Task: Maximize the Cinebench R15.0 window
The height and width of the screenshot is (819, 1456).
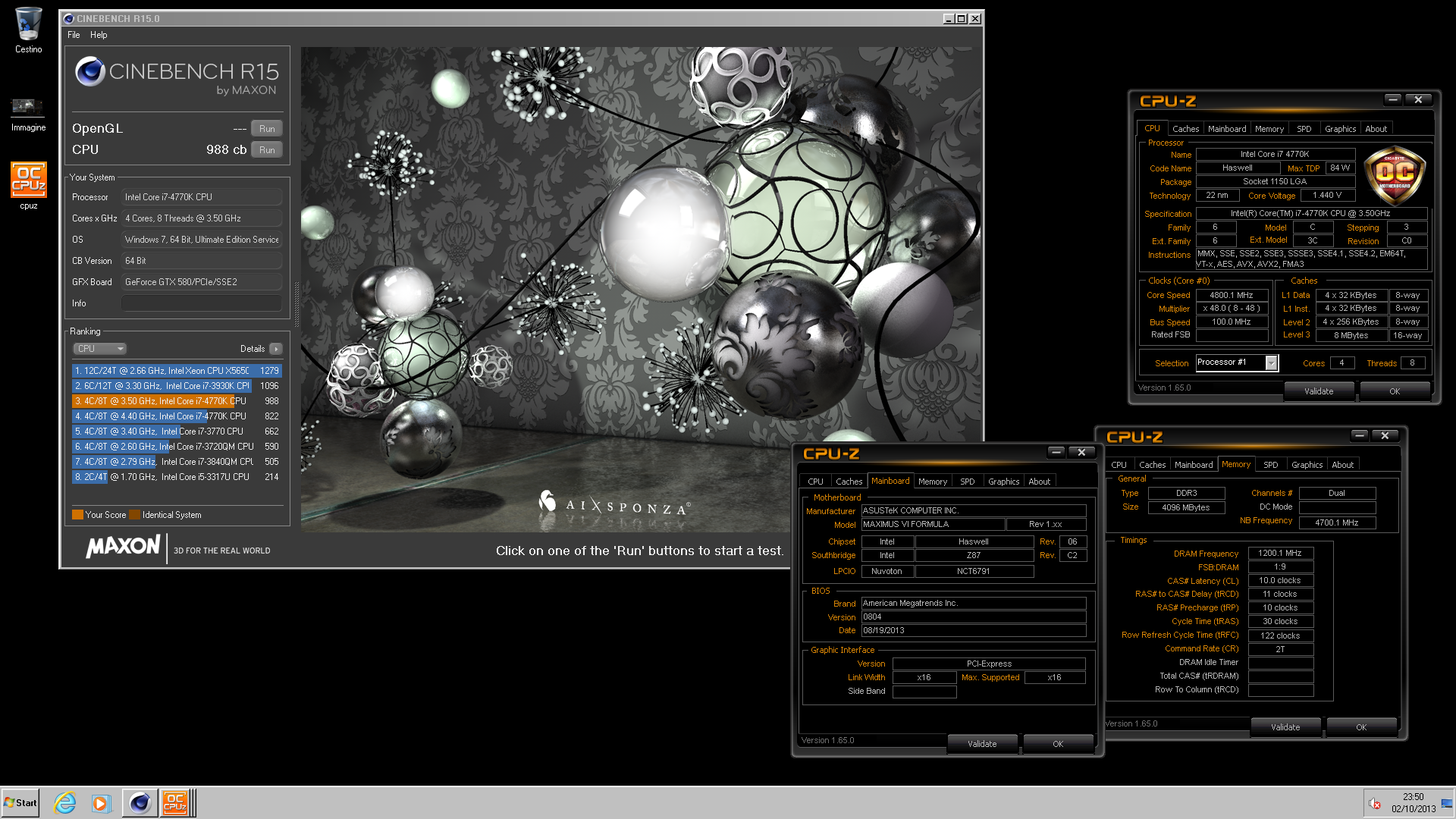Action: [x=962, y=19]
